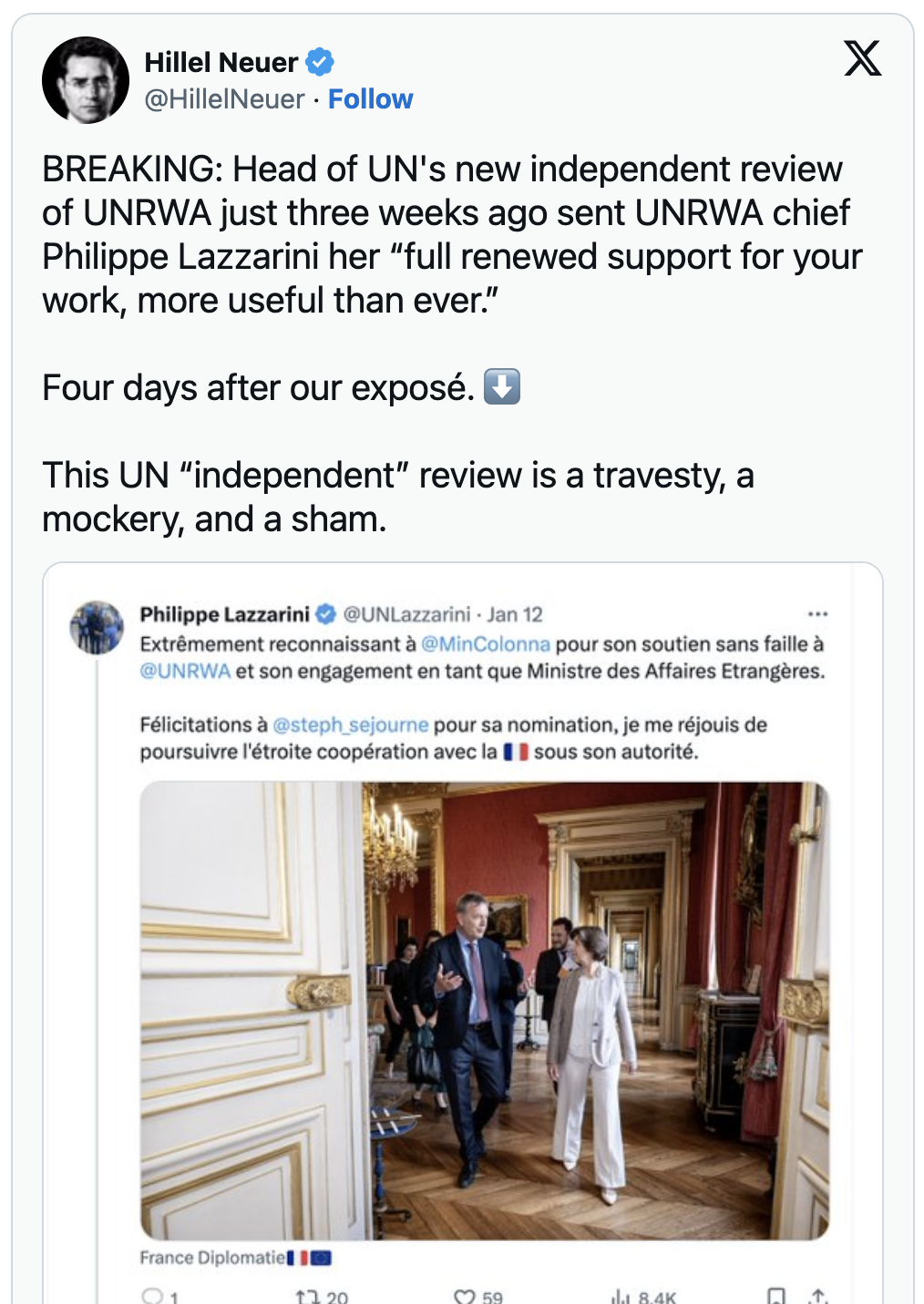Open the @UNRWA mention link

(185, 672)
